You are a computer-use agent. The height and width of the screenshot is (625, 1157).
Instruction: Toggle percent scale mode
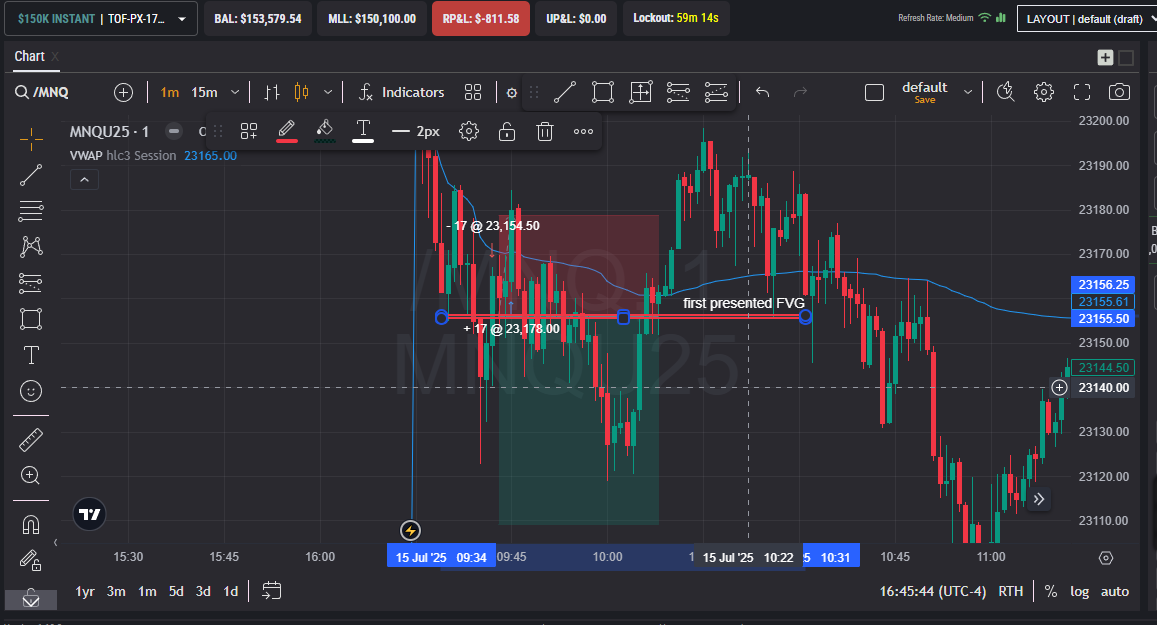(1051, 591)
